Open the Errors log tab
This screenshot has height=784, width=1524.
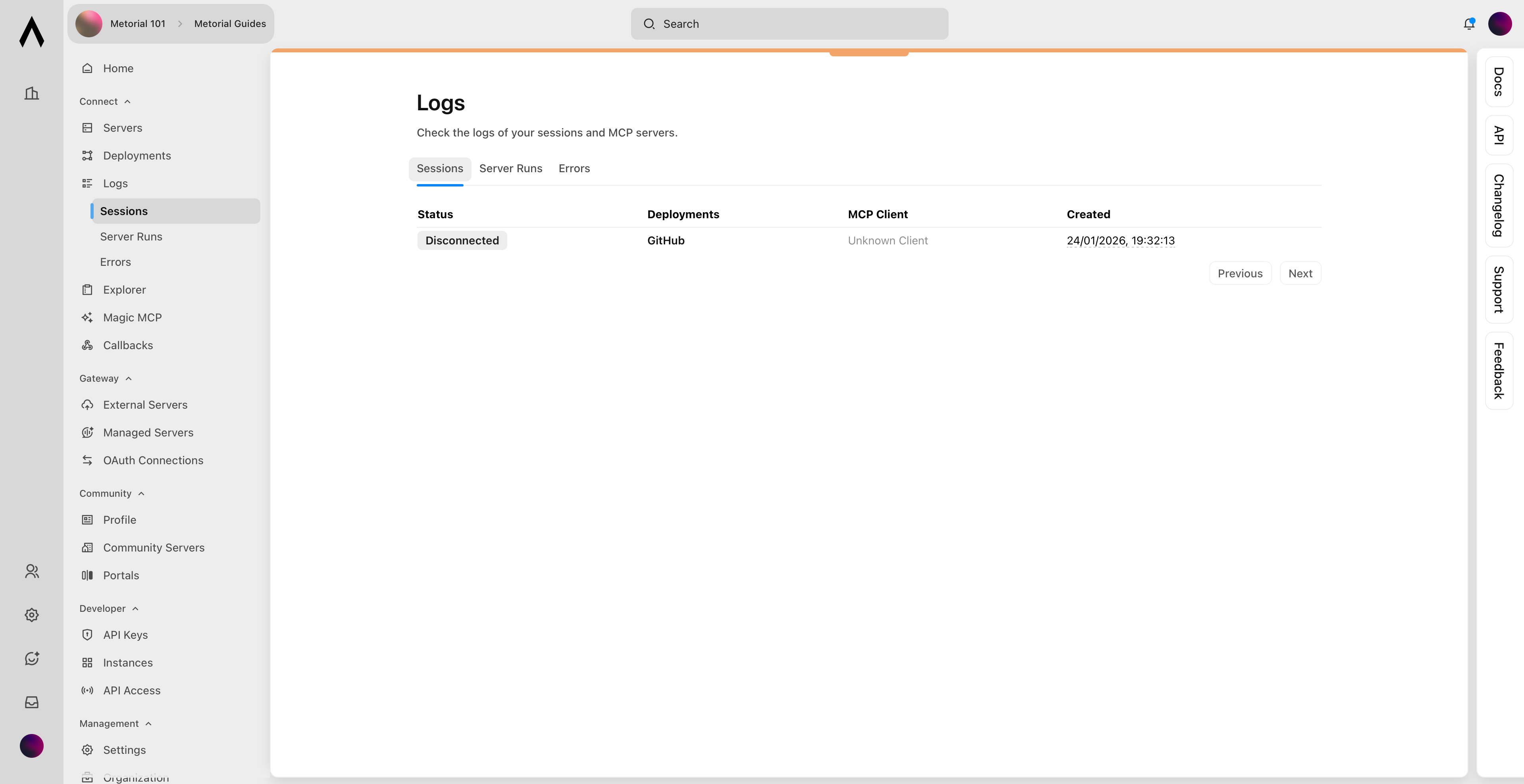coord(573,169)
